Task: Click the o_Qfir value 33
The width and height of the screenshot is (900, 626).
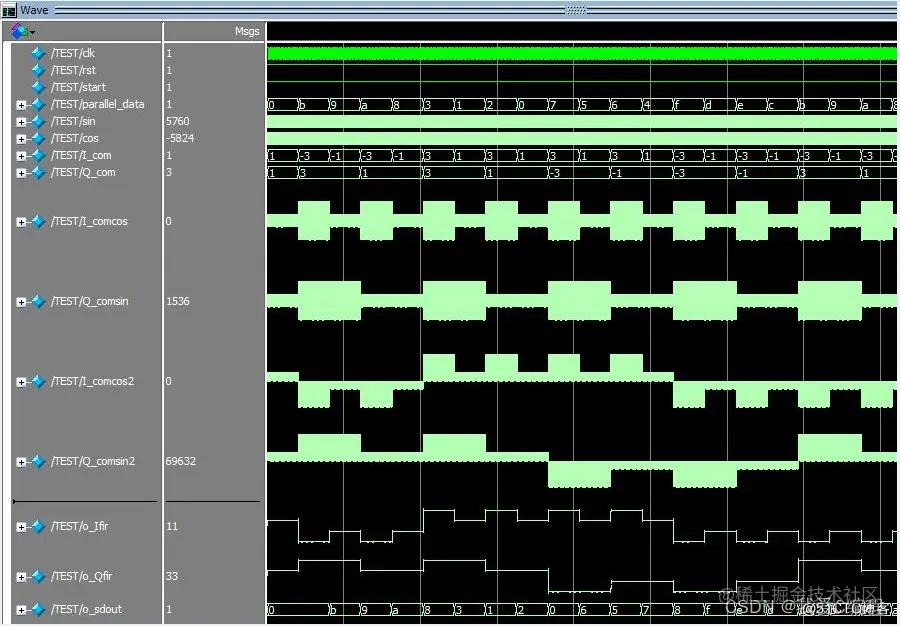Action: [x=172, y=576]
